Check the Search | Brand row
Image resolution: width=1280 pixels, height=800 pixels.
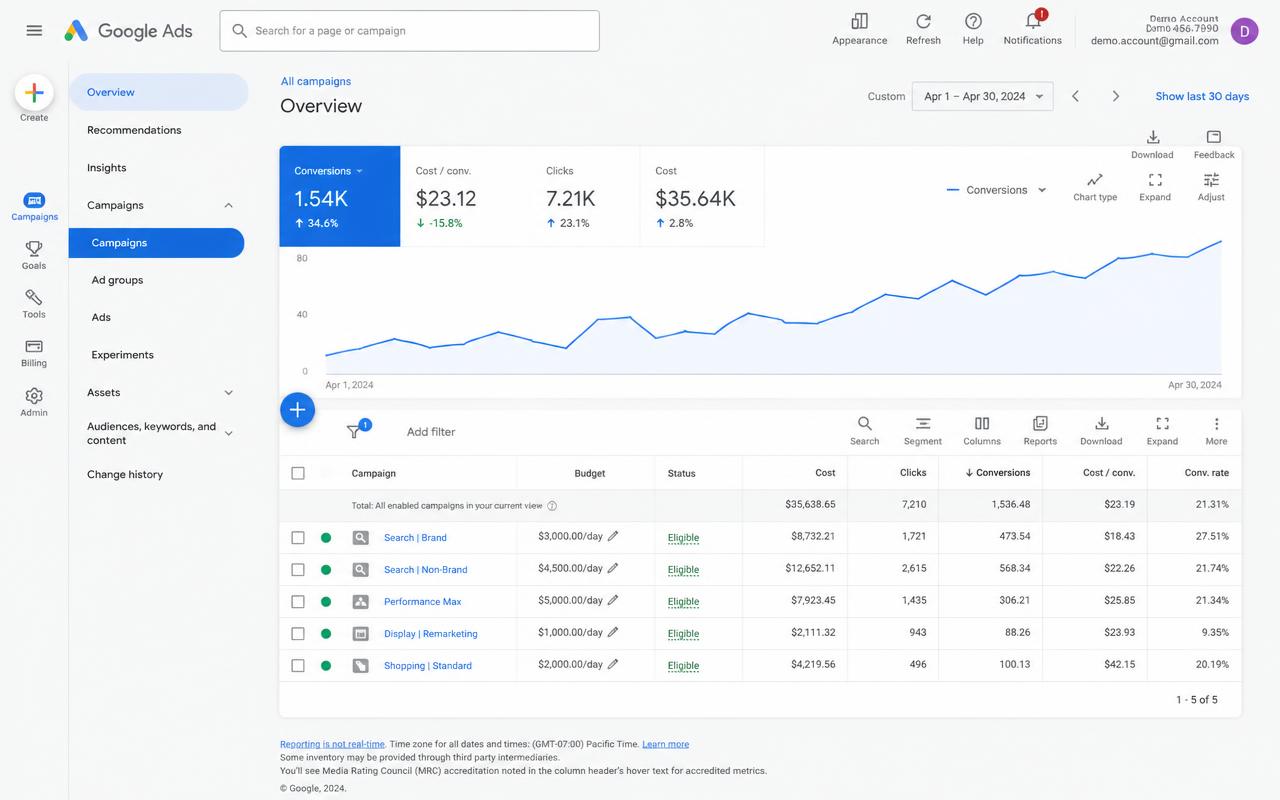(x=298, y=538)
